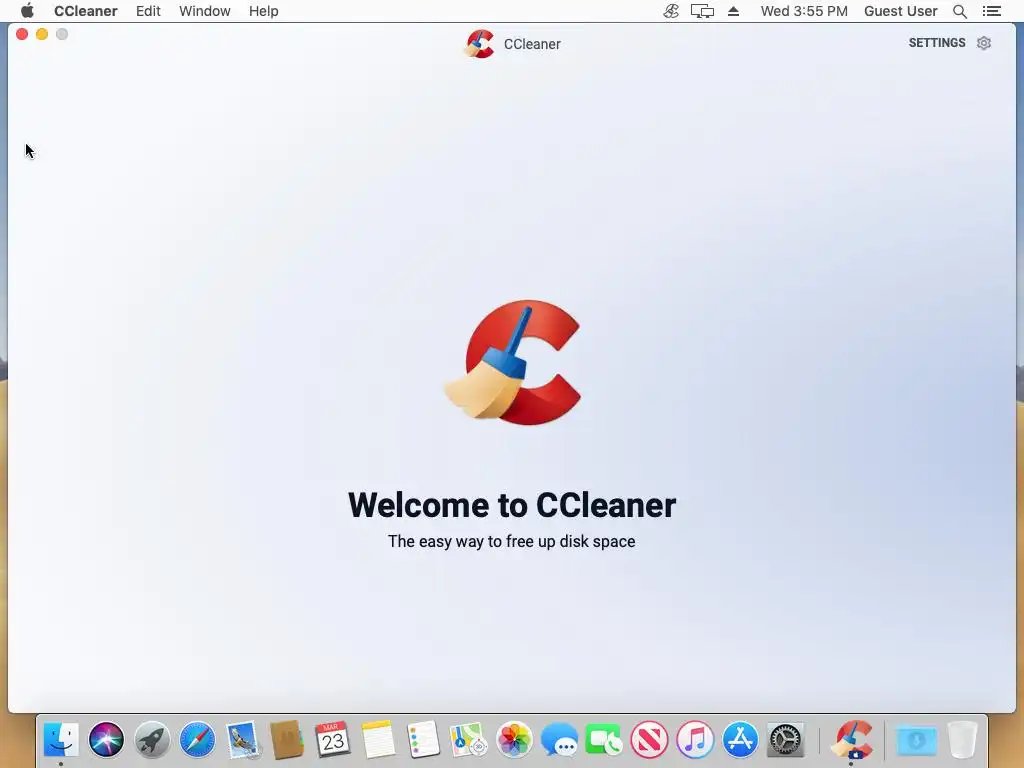The image size is (1024, 768).
Task: Open the Apple menu
Action: [x=27, y=11]
